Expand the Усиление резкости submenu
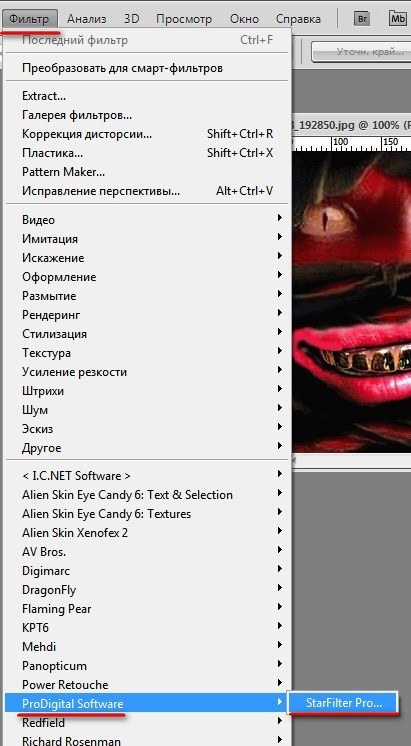The width and height of the screenshot is (411, 746). point(147,372)
